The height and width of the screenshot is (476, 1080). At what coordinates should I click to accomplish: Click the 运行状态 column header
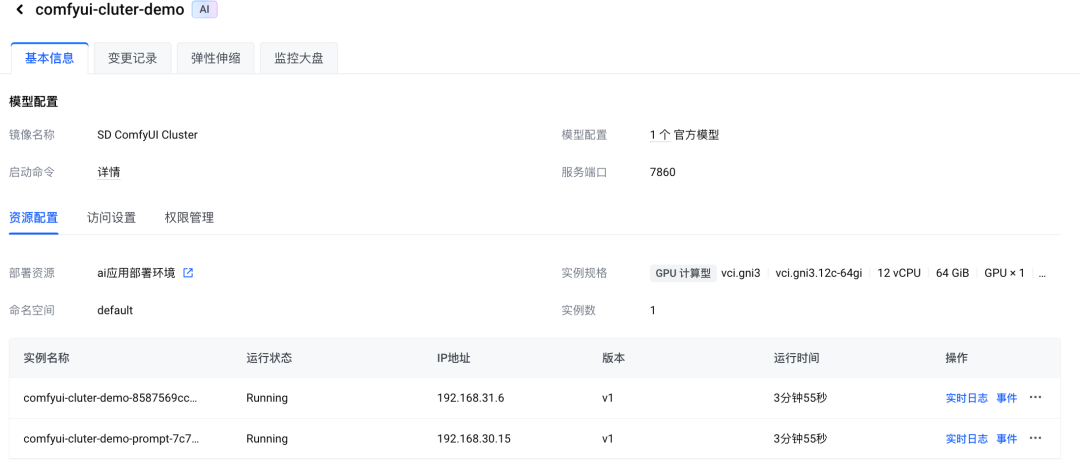click(x=269, y=358)
